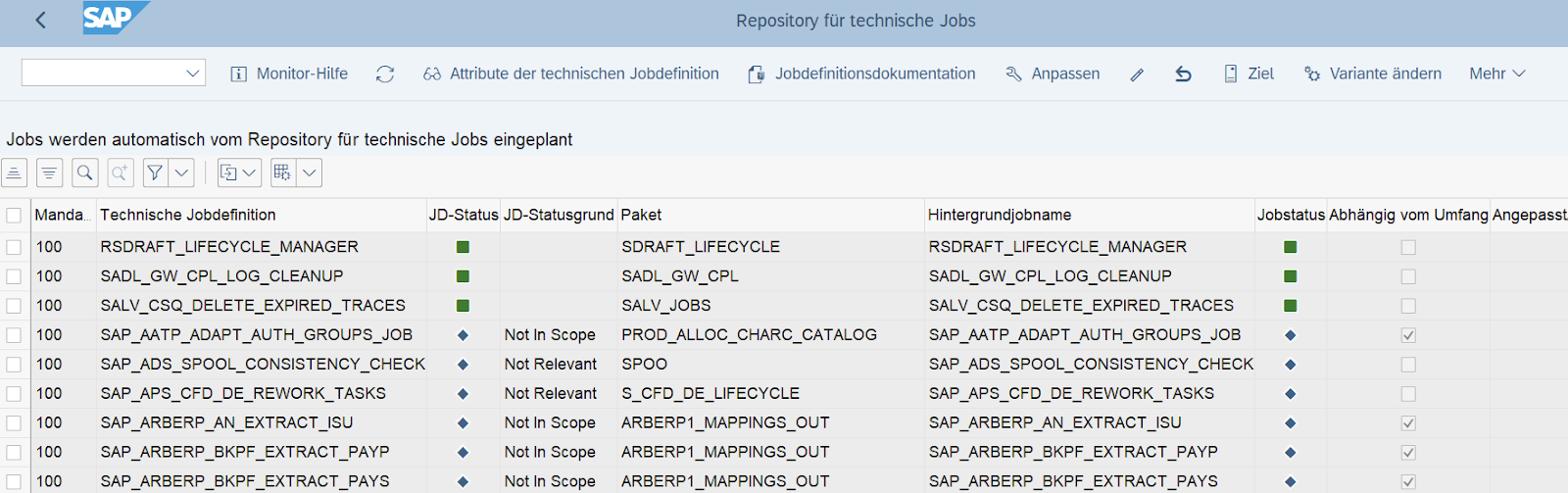Click the pencil edit icon

(1137, 74)
